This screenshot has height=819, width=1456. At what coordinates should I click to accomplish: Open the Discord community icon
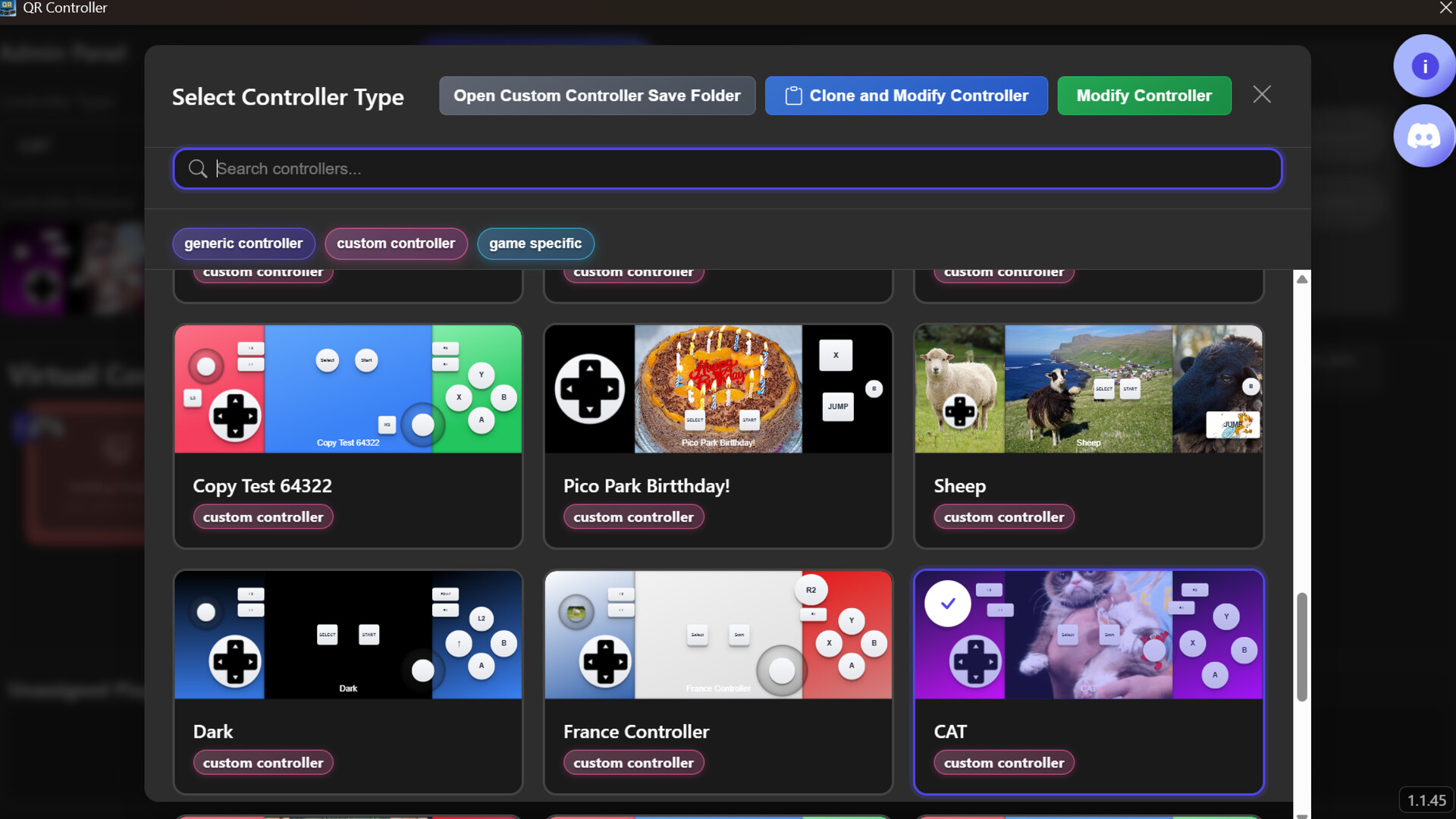click(x=1424, y=136)
